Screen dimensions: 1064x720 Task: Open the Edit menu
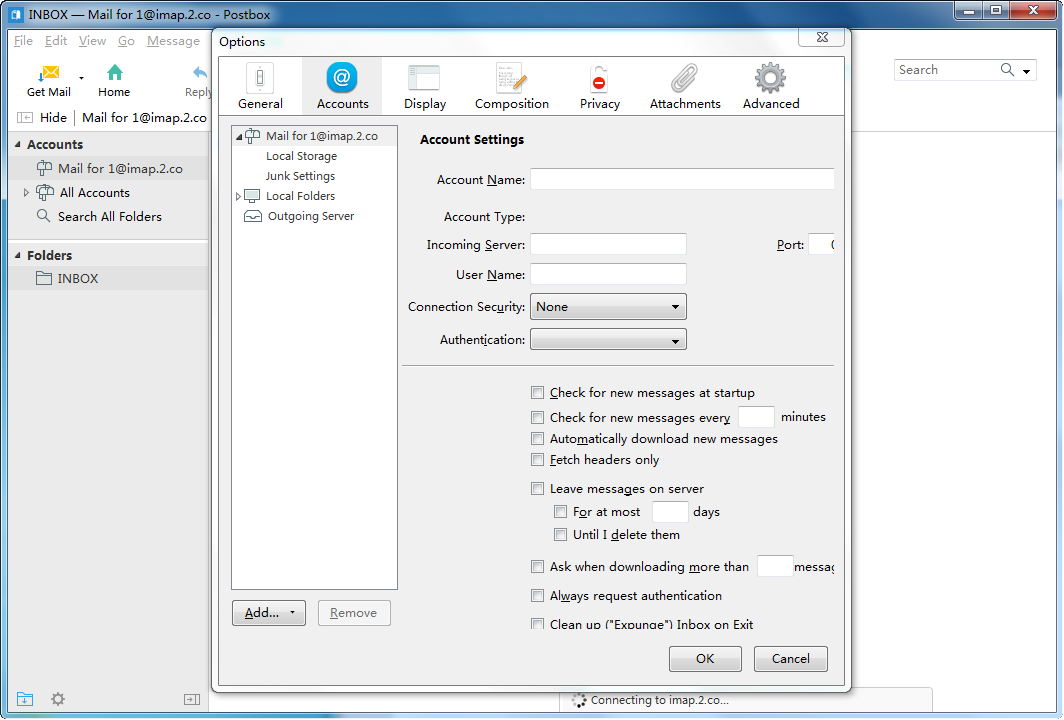(56, 41)
